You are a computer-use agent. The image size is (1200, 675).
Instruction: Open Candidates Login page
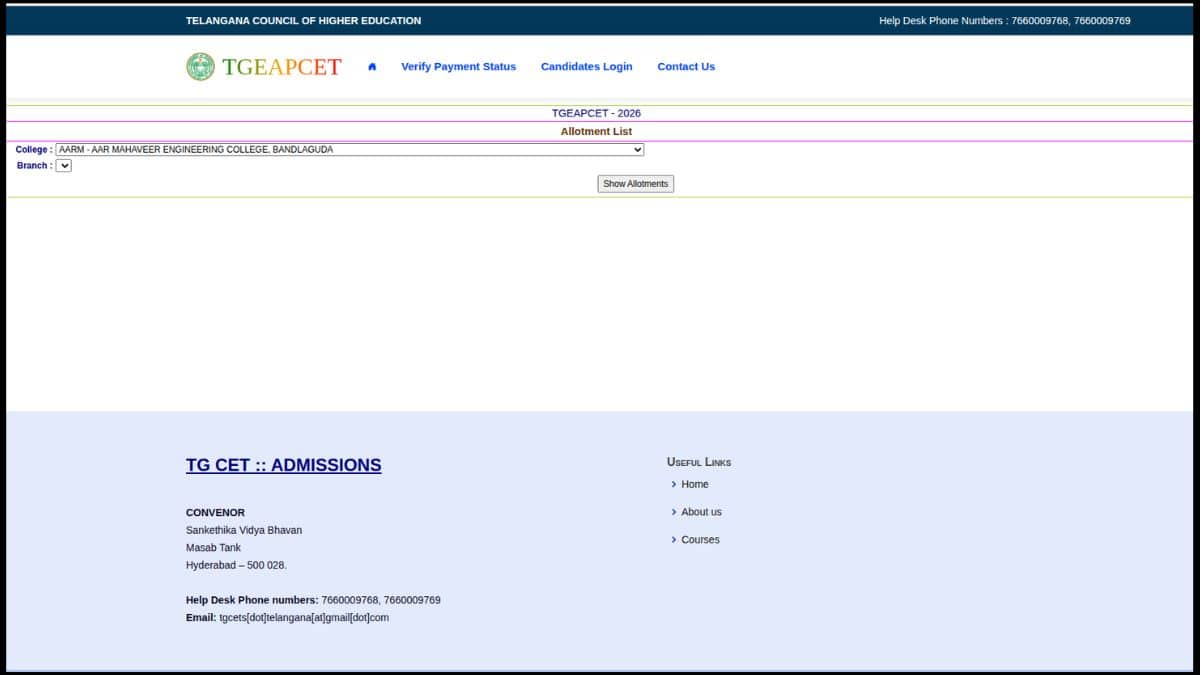[587, 67]
